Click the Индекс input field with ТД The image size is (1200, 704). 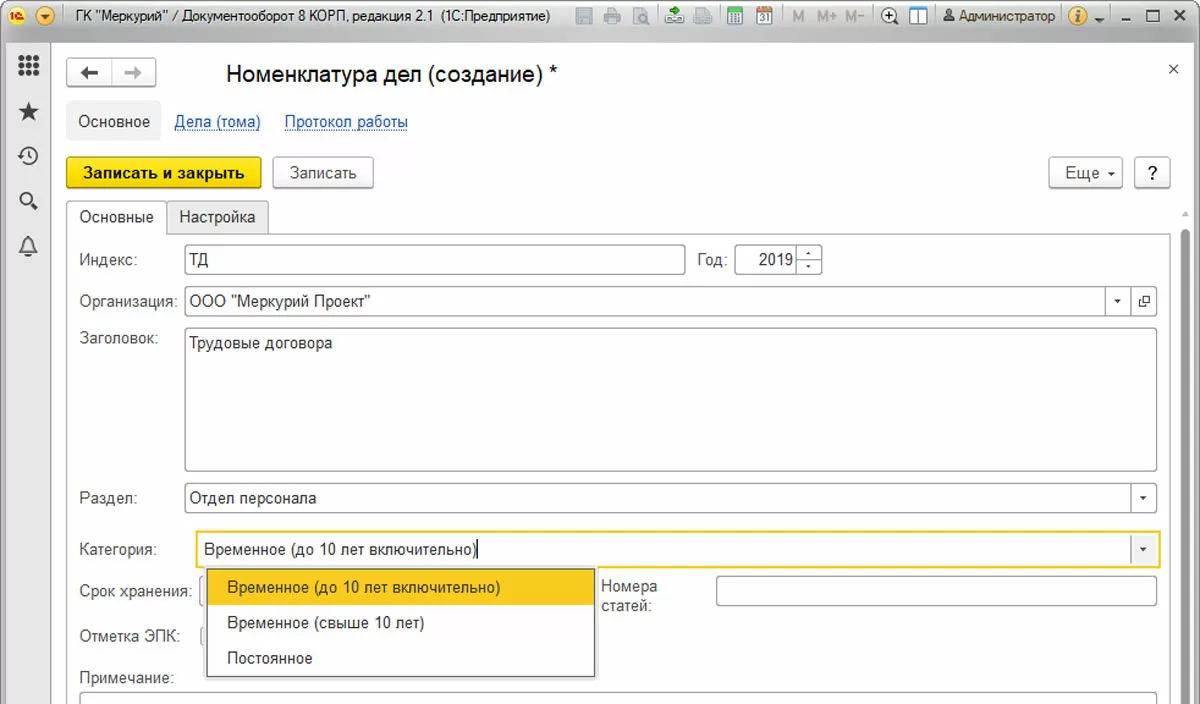coord(435,260)
